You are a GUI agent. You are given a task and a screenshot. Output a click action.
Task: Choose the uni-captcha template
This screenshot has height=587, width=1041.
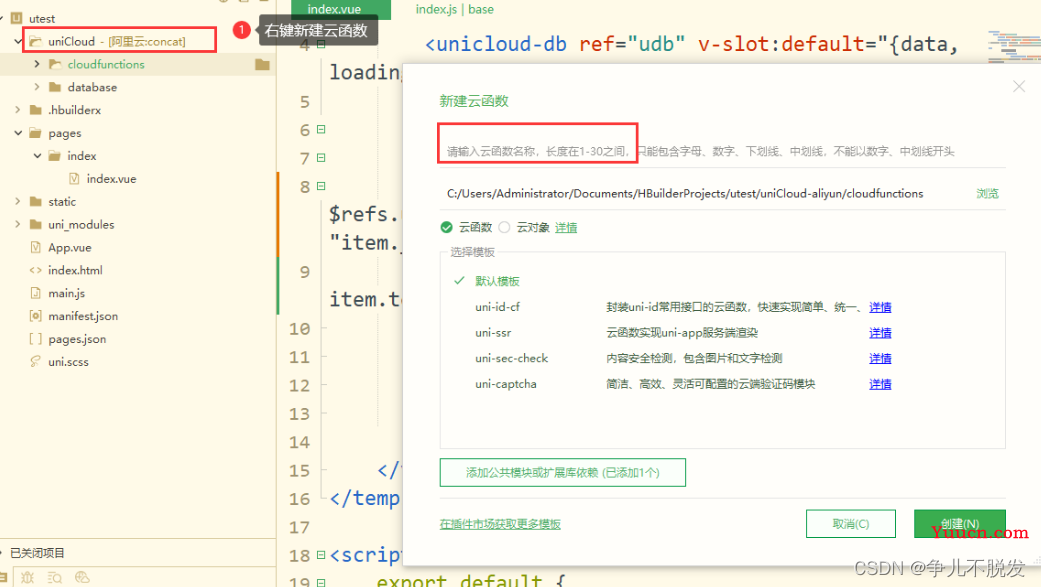pyautogui.click(x=506, y=384)
